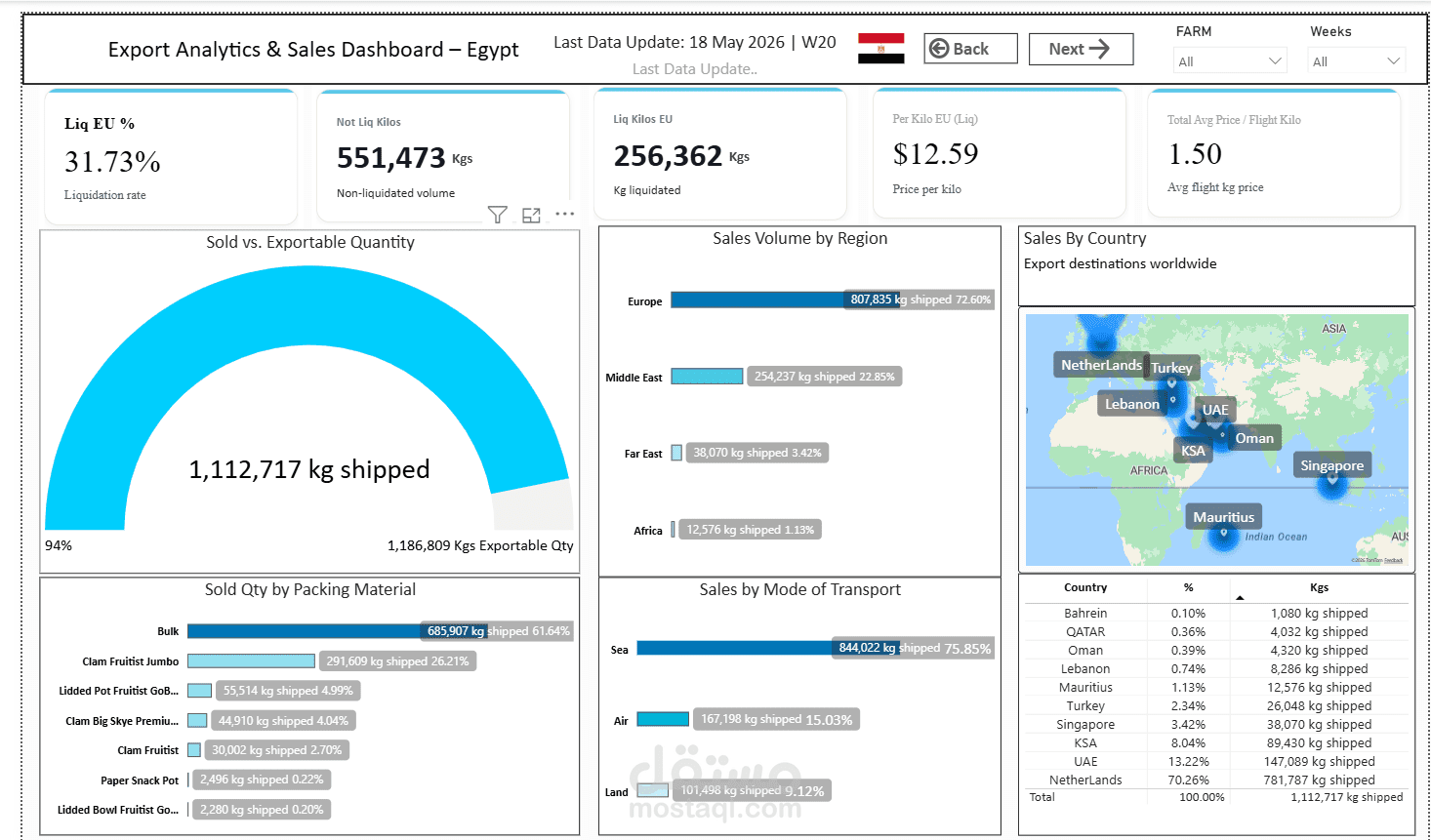
Task: Sort table by the Kgs column header
Action: [1319, 587]
